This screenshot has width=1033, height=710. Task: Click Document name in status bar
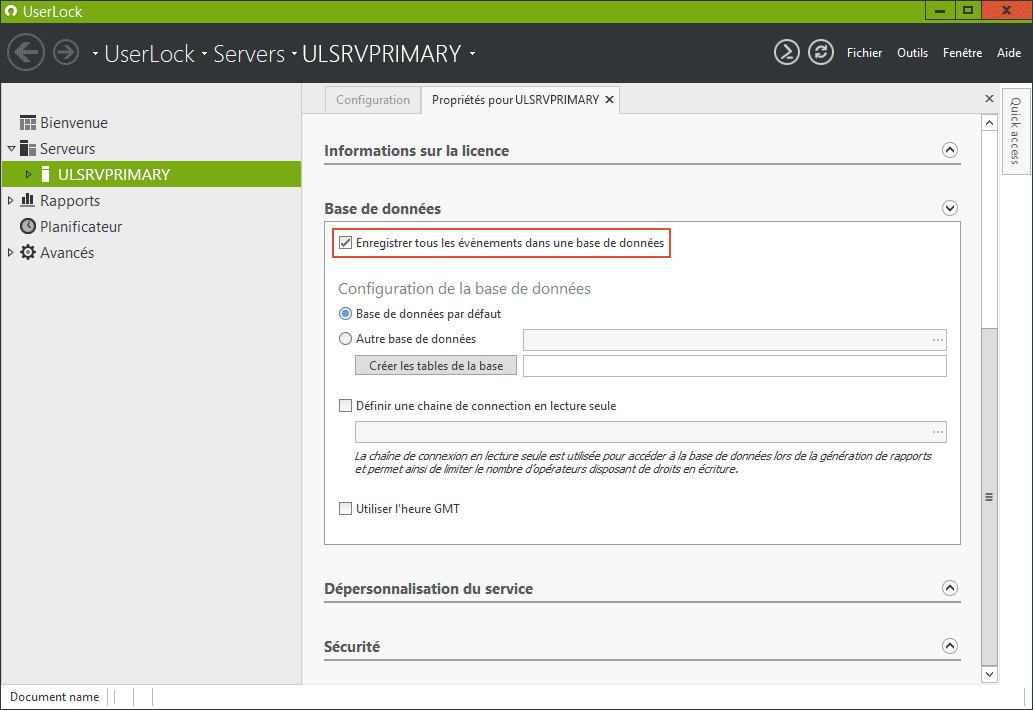[55, 697]
